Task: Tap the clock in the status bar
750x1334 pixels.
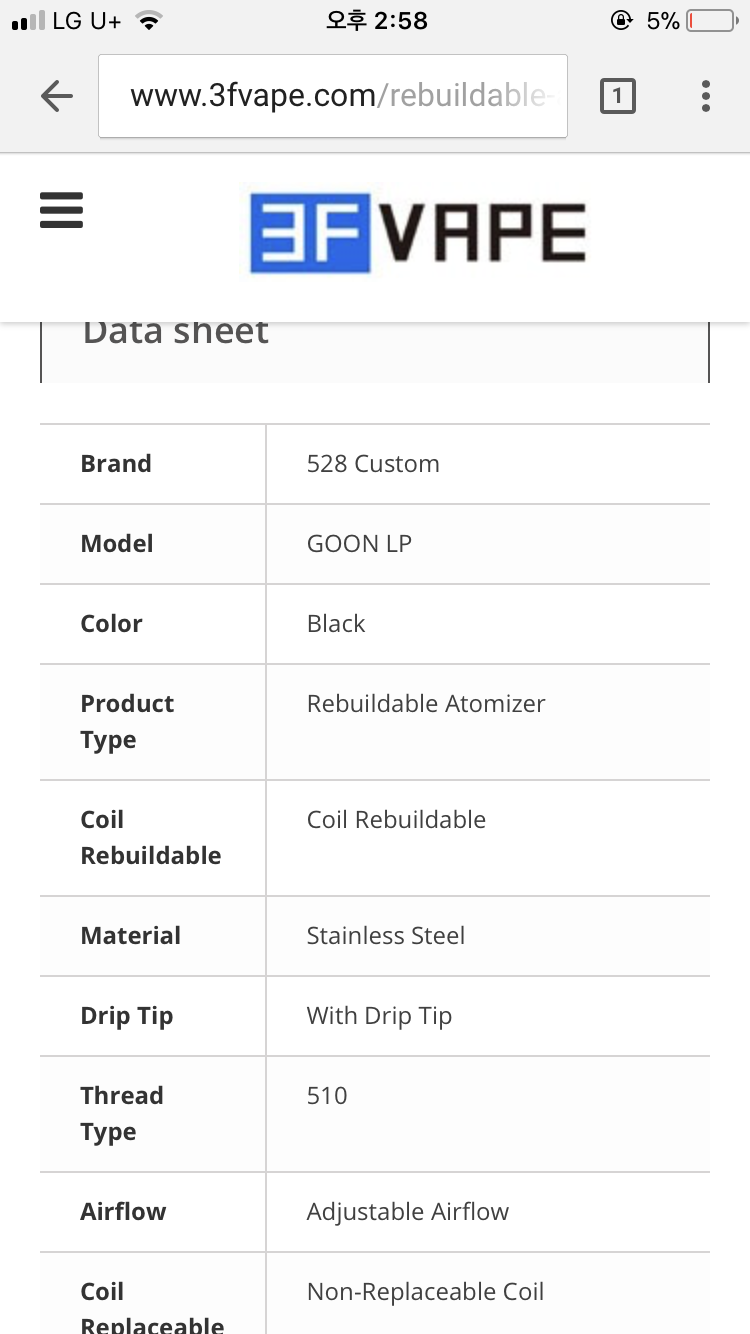Action: coord(376,21)
